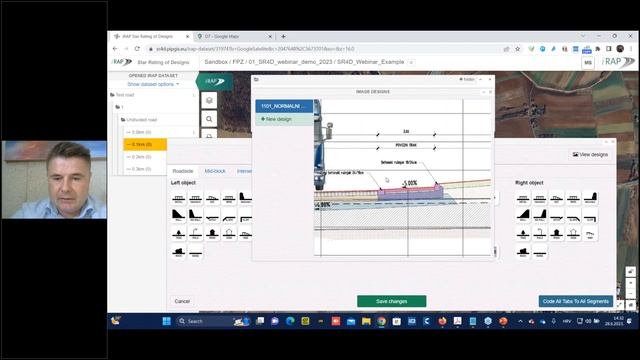The height and width of the screenshot is (360, 640).
Task: Click Code All Tabs To All Segments
Action: tap(576, 301)
